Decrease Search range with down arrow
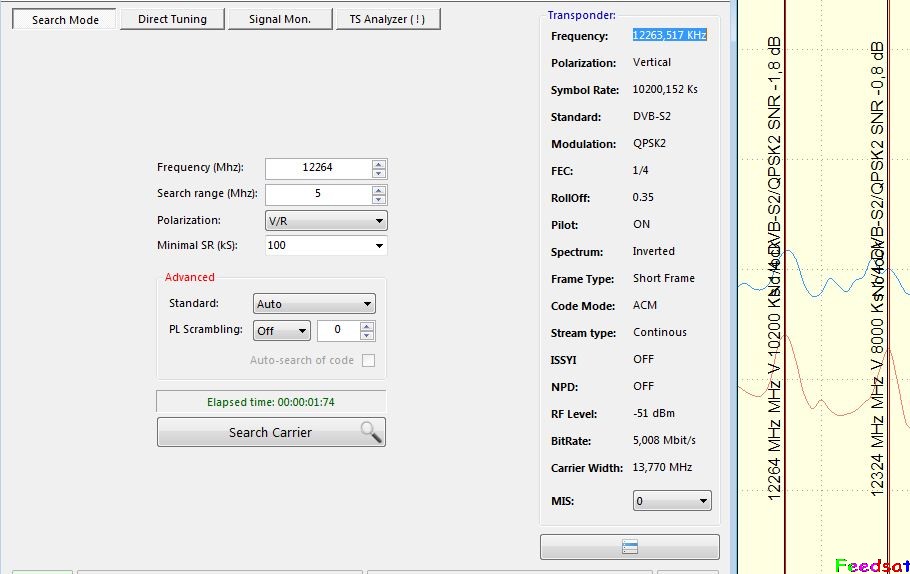The width and height of the screenshot is (910, 574). pos(378,200)
